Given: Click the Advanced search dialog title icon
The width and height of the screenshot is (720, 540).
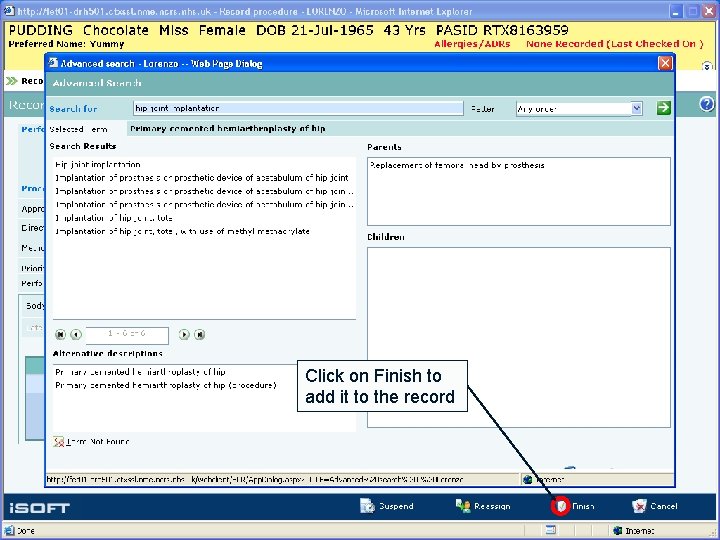Looking at the screenshot, I should click(53, 63).
